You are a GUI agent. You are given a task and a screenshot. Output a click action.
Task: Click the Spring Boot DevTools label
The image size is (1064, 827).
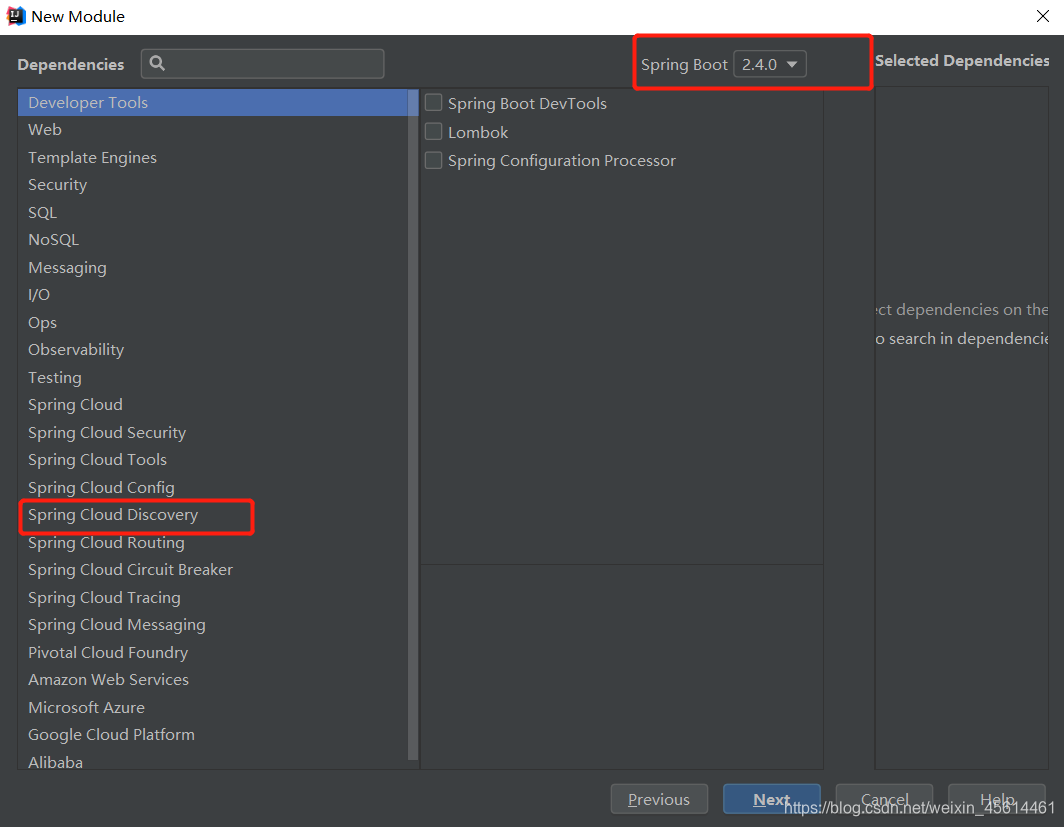point(527,103)
